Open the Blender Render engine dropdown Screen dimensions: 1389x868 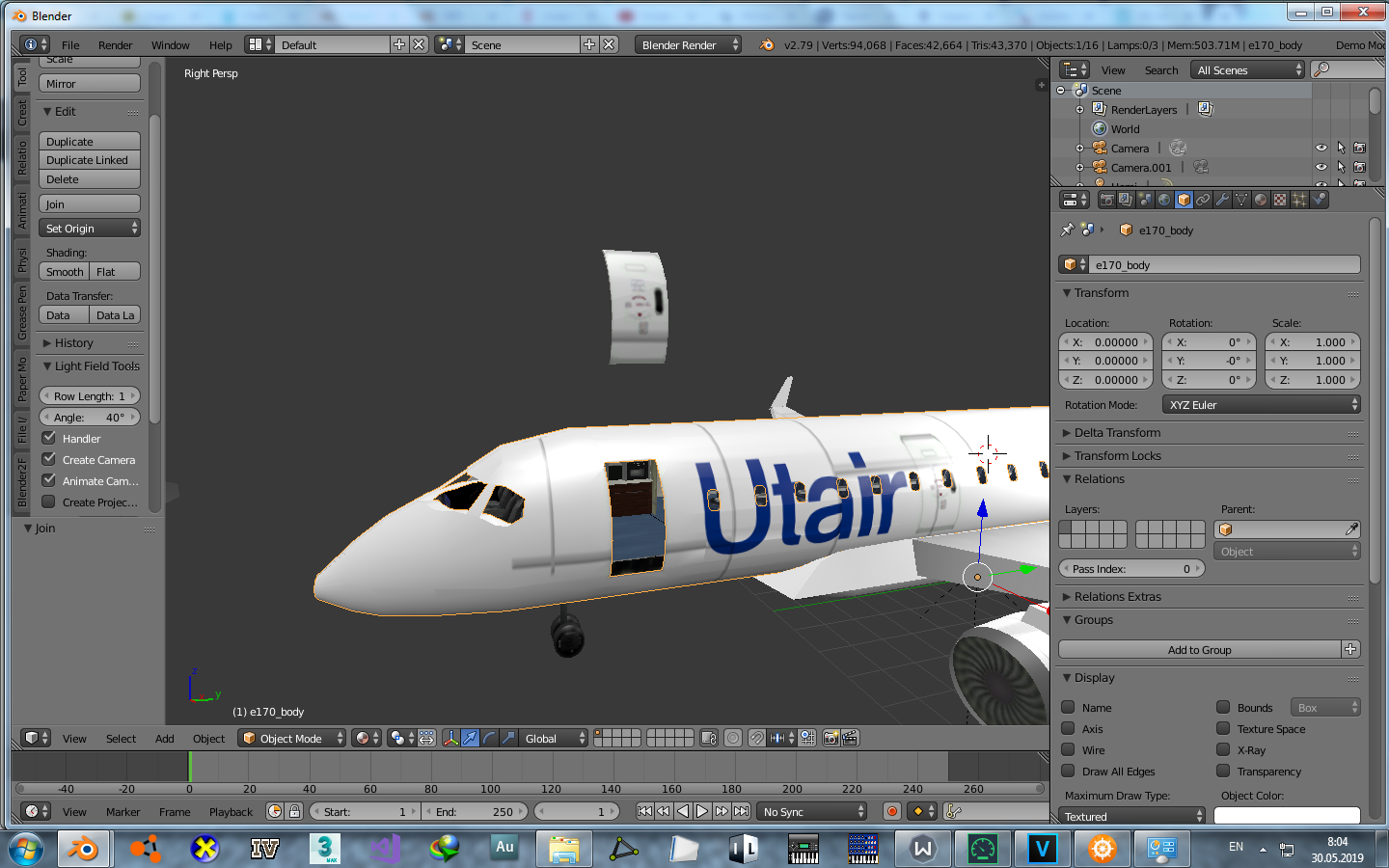pyautogui.click(x=688, y=44)
